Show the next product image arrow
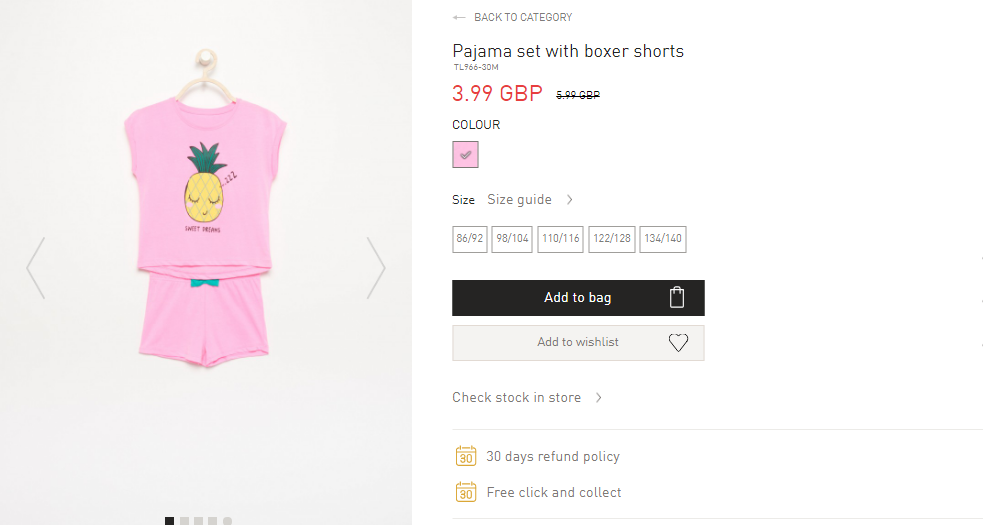This screenshot has height=525, width=983. coord(376,268)
